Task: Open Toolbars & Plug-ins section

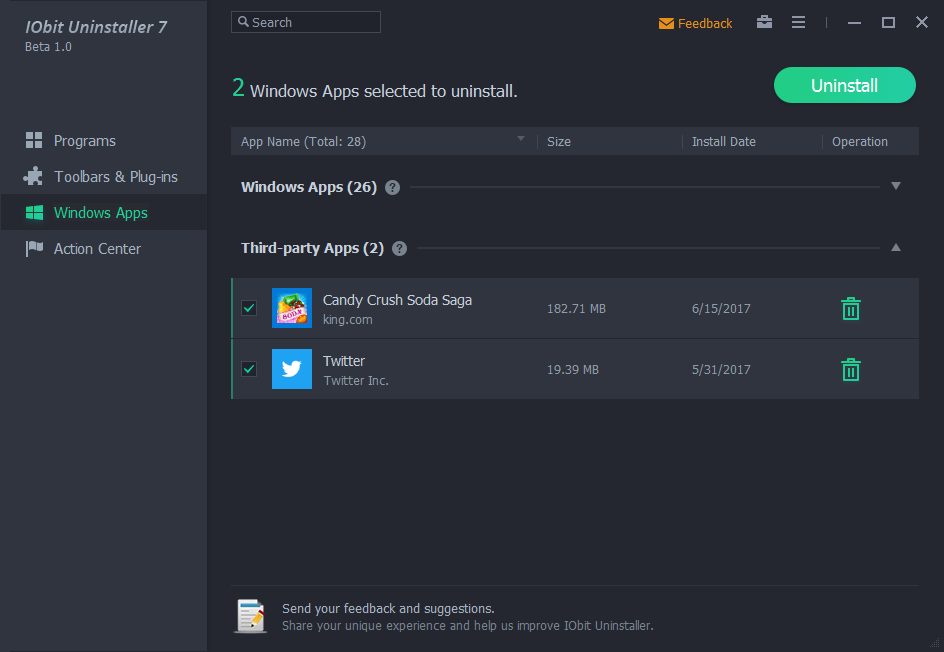Action: point(115,177)
